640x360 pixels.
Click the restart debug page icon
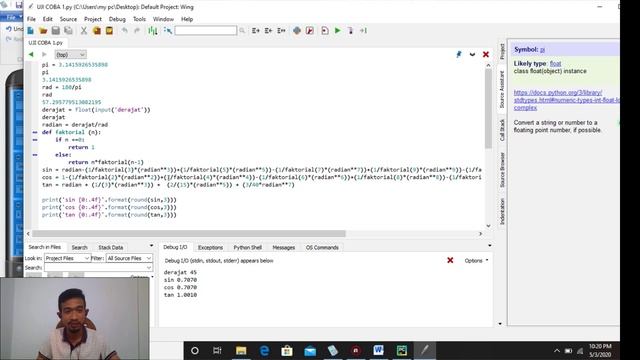[x=325, y=31]
